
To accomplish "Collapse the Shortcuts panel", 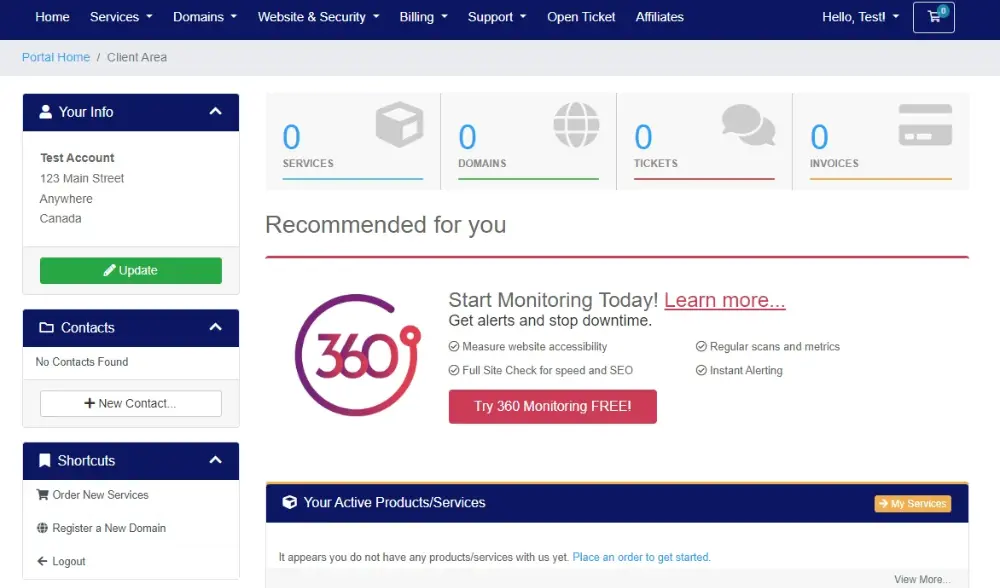I will 215,461.
